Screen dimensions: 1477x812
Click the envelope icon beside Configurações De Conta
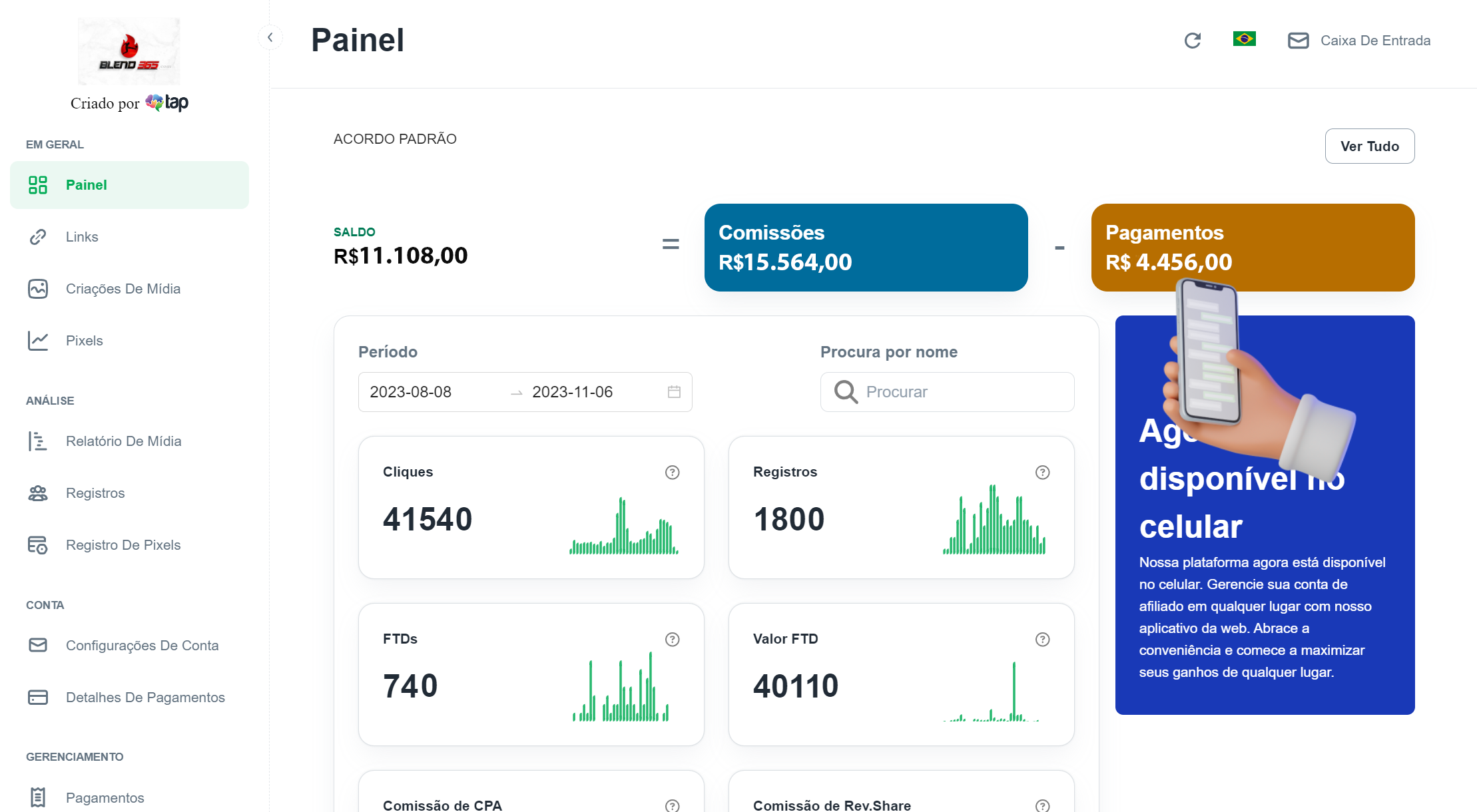coord(38,646)
